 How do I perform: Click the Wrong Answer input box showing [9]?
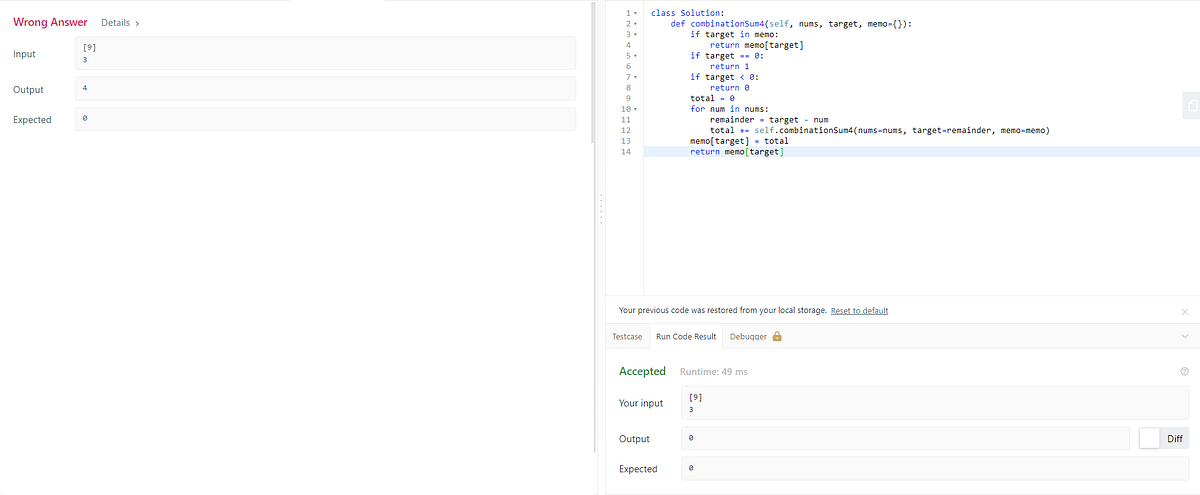click(x=325, y=53)
